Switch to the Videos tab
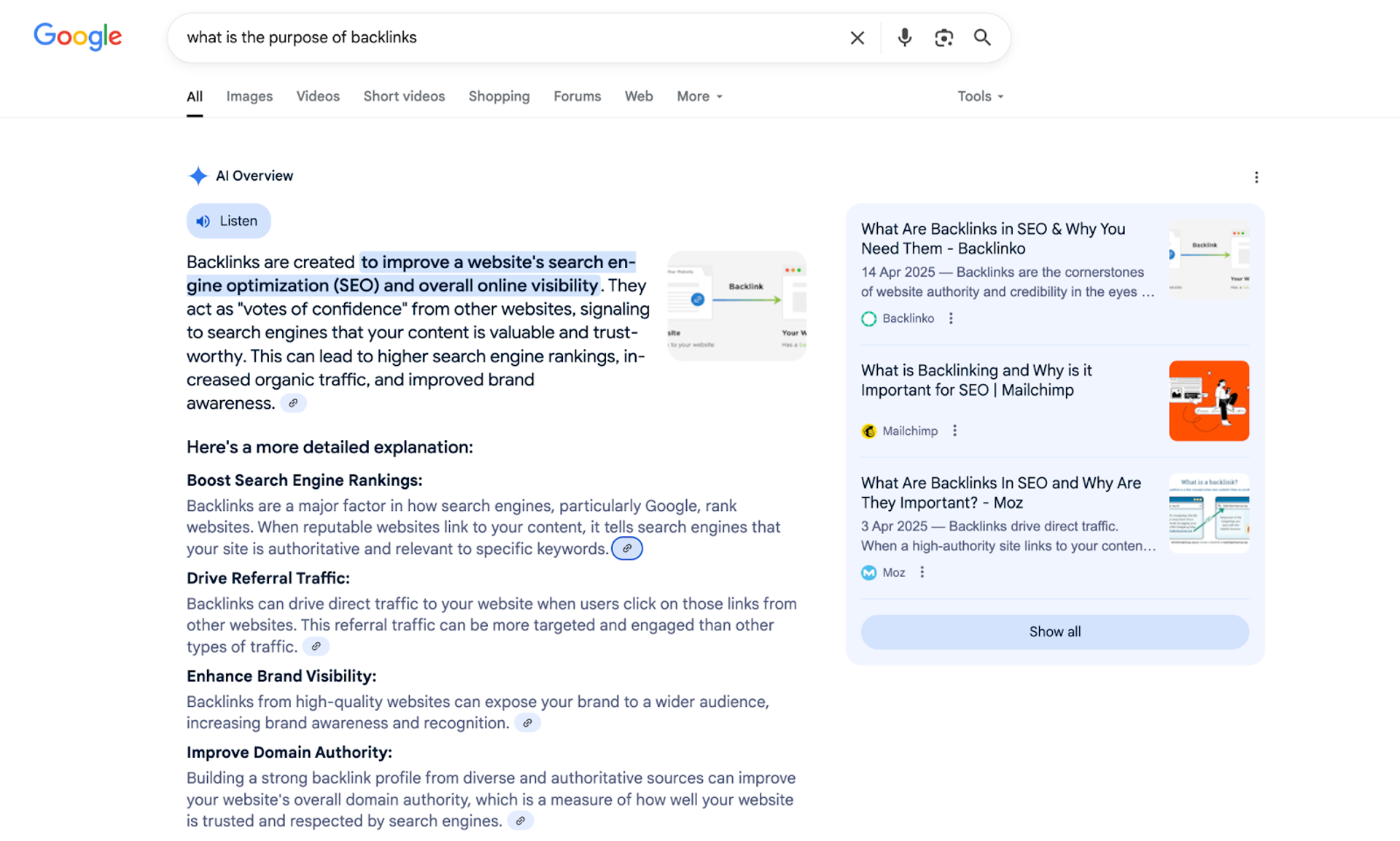The width and height of the screenshot is (1400, 841). [318, 96]
